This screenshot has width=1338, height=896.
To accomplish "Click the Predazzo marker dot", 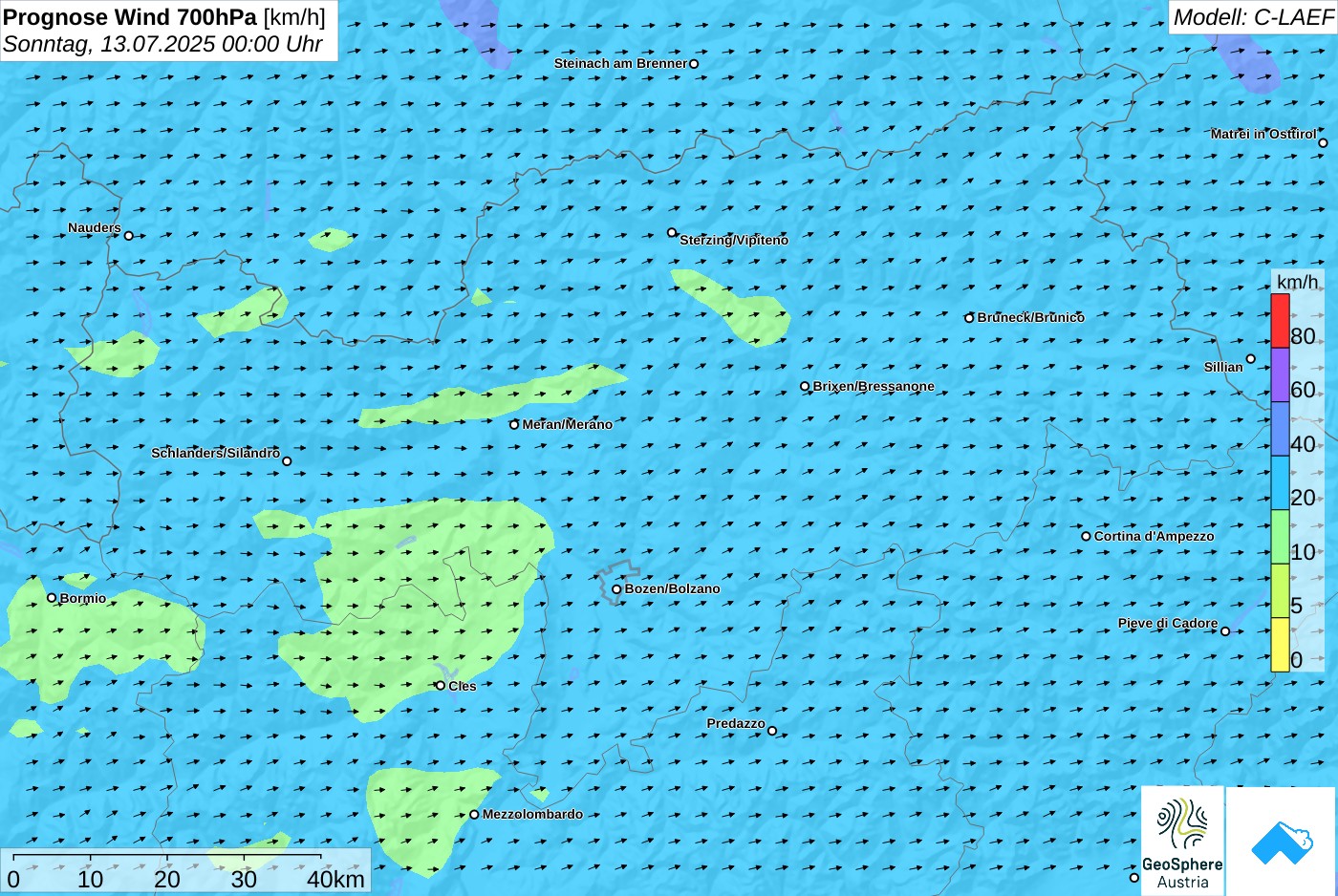I will [772, 731].
